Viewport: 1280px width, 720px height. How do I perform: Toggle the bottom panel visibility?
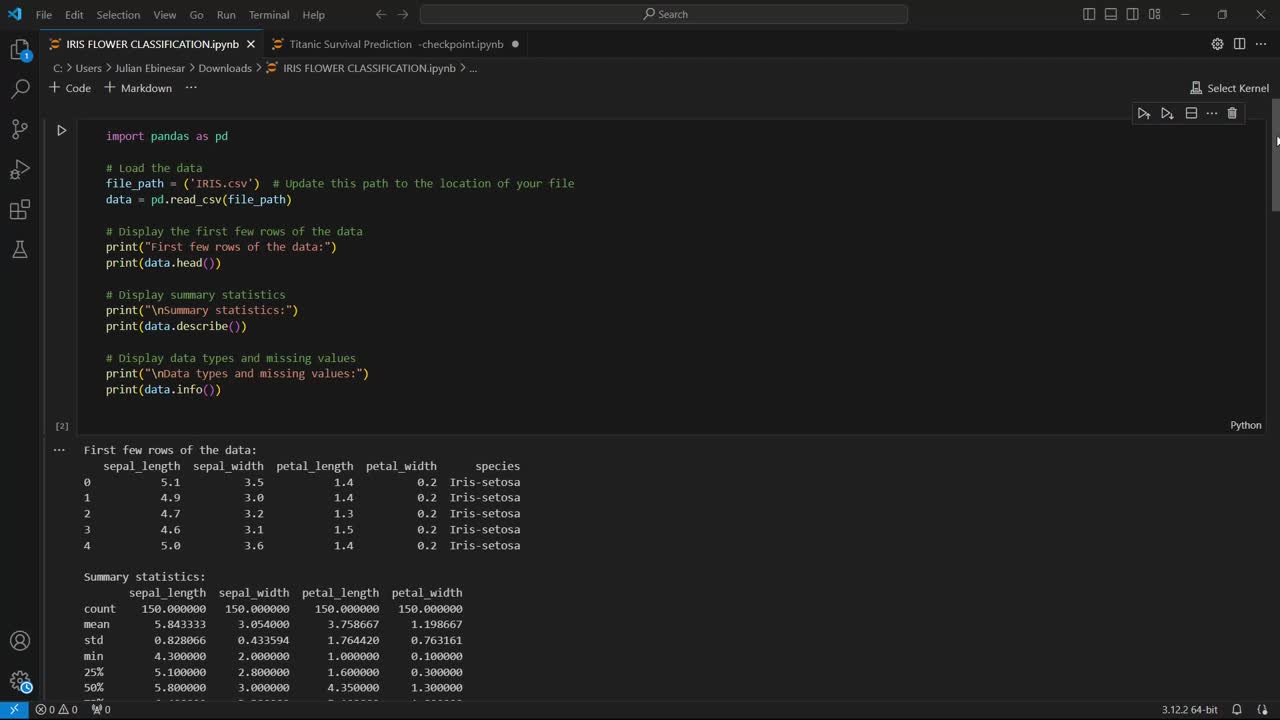[1111, 14]
